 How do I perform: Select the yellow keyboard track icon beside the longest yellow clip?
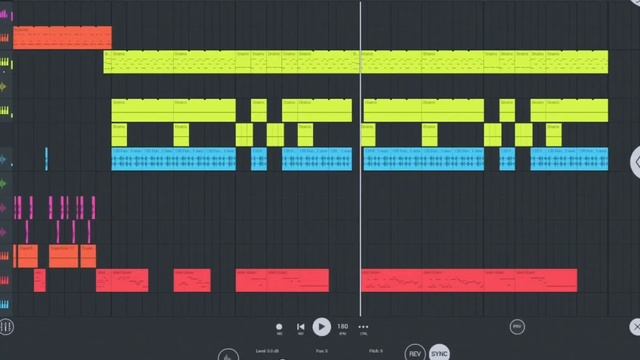4,62
